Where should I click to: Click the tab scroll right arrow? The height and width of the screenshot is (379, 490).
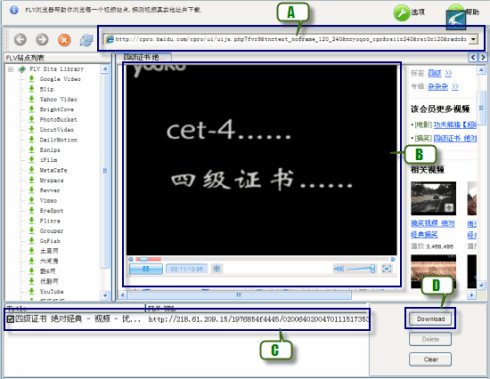click(483, 57)
